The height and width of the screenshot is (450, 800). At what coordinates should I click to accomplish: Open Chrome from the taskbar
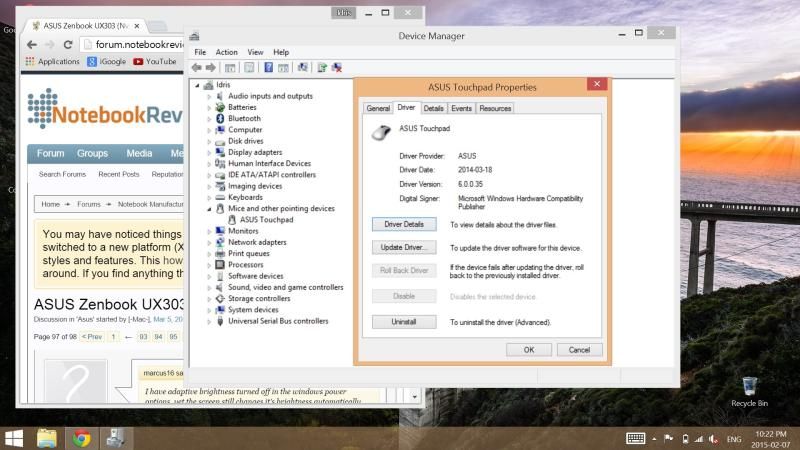(x=81, y=438)
